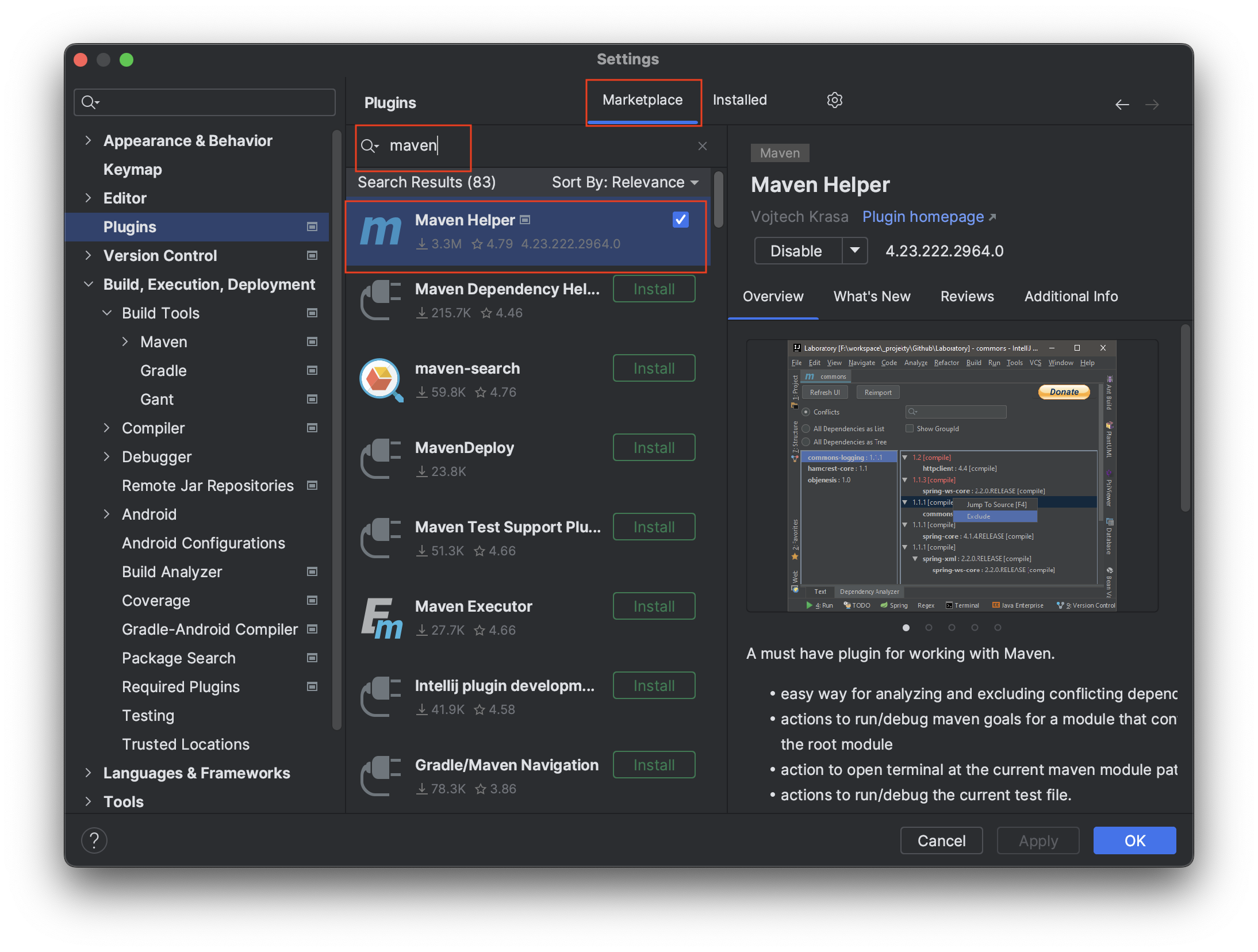This screenshot has height=952, width=1258.
Task: Click the Maven Executor plugin icon
Action: click(381, 618)
